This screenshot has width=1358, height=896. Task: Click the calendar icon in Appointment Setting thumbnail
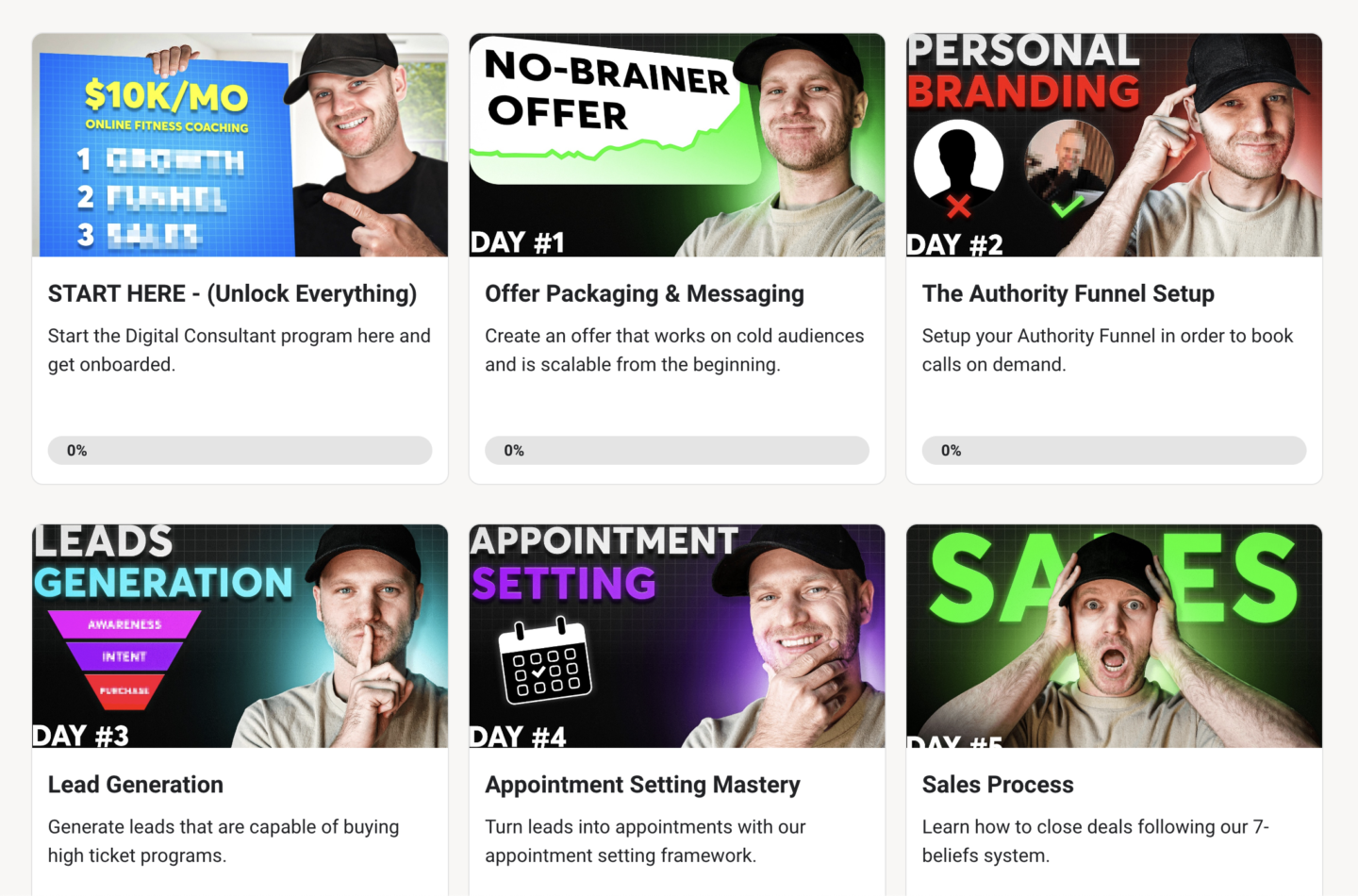[545, 661]
